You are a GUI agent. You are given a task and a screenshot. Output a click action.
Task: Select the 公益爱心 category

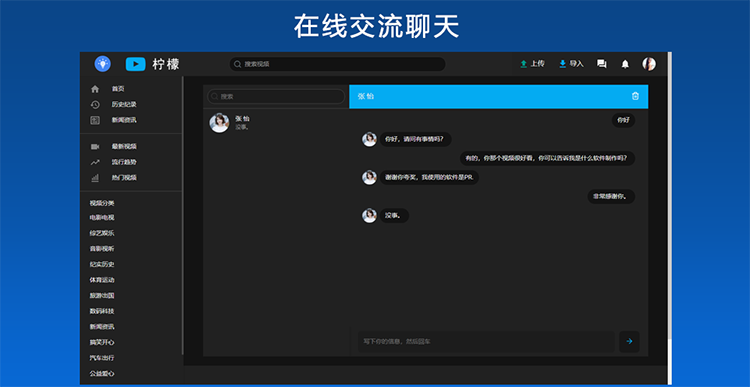coord(102,374)
